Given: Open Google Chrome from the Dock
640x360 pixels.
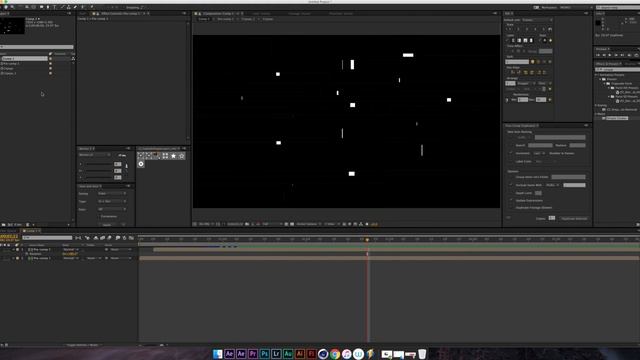Looking at the screenshot, I should coord(335,353).
